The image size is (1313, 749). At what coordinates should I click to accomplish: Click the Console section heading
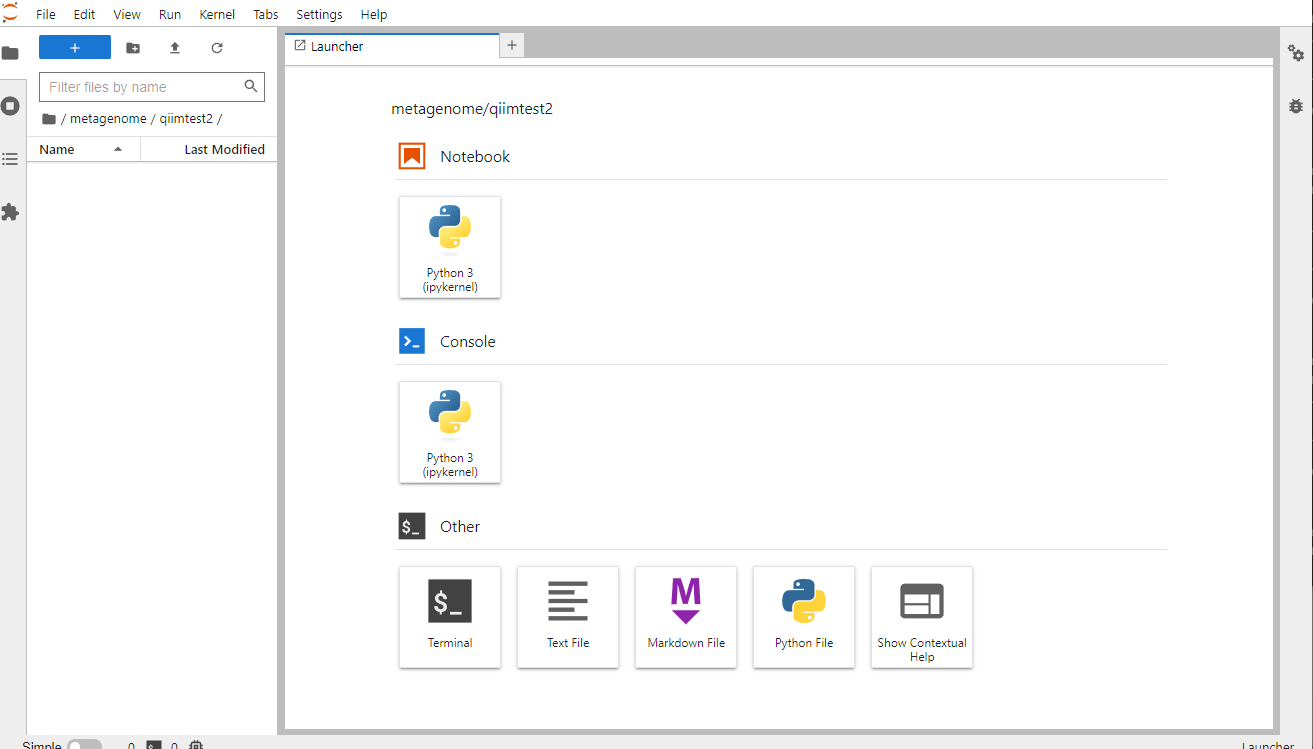coord(468,341)
